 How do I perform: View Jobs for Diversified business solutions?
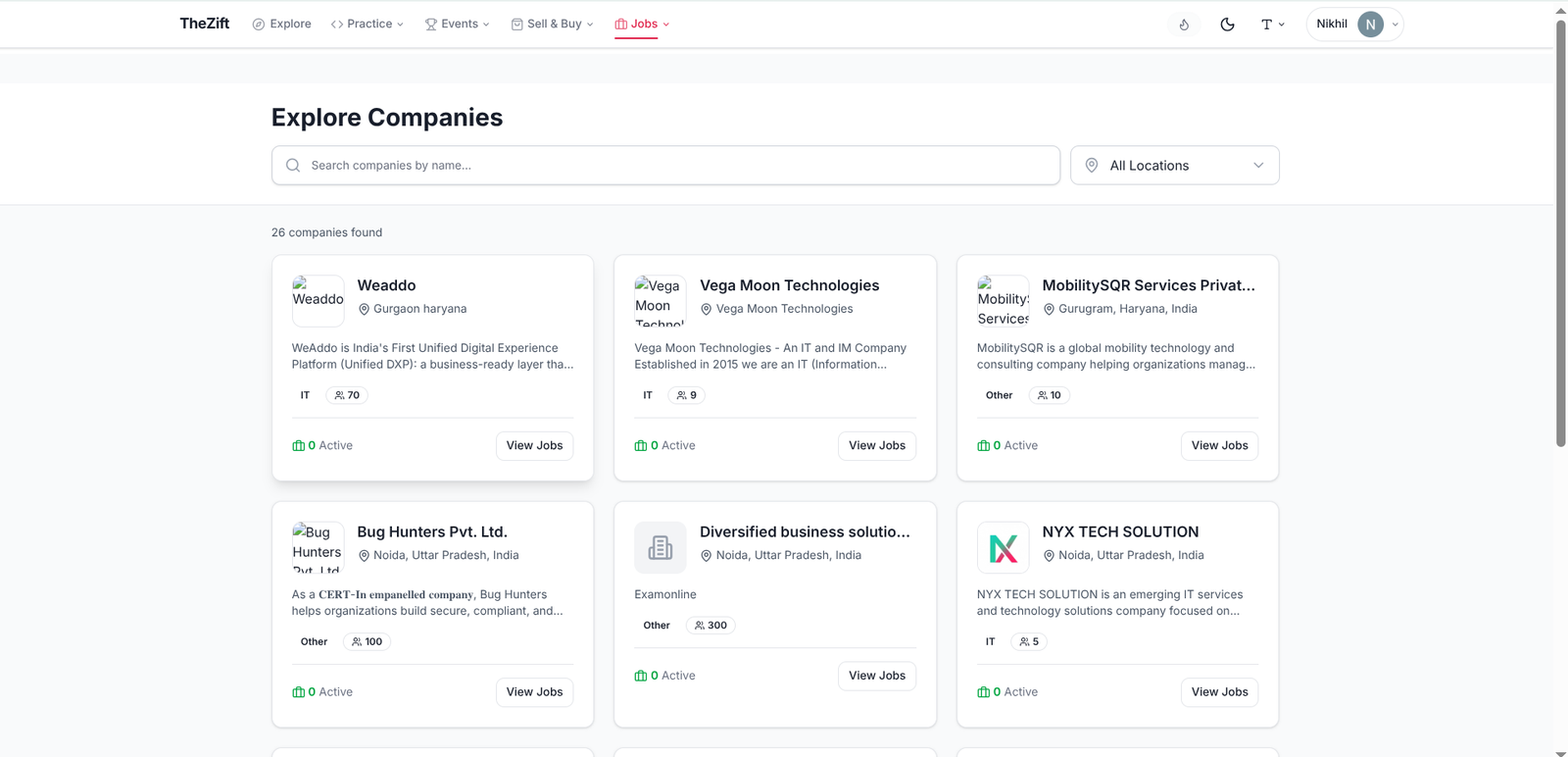(x=877, y=676)
